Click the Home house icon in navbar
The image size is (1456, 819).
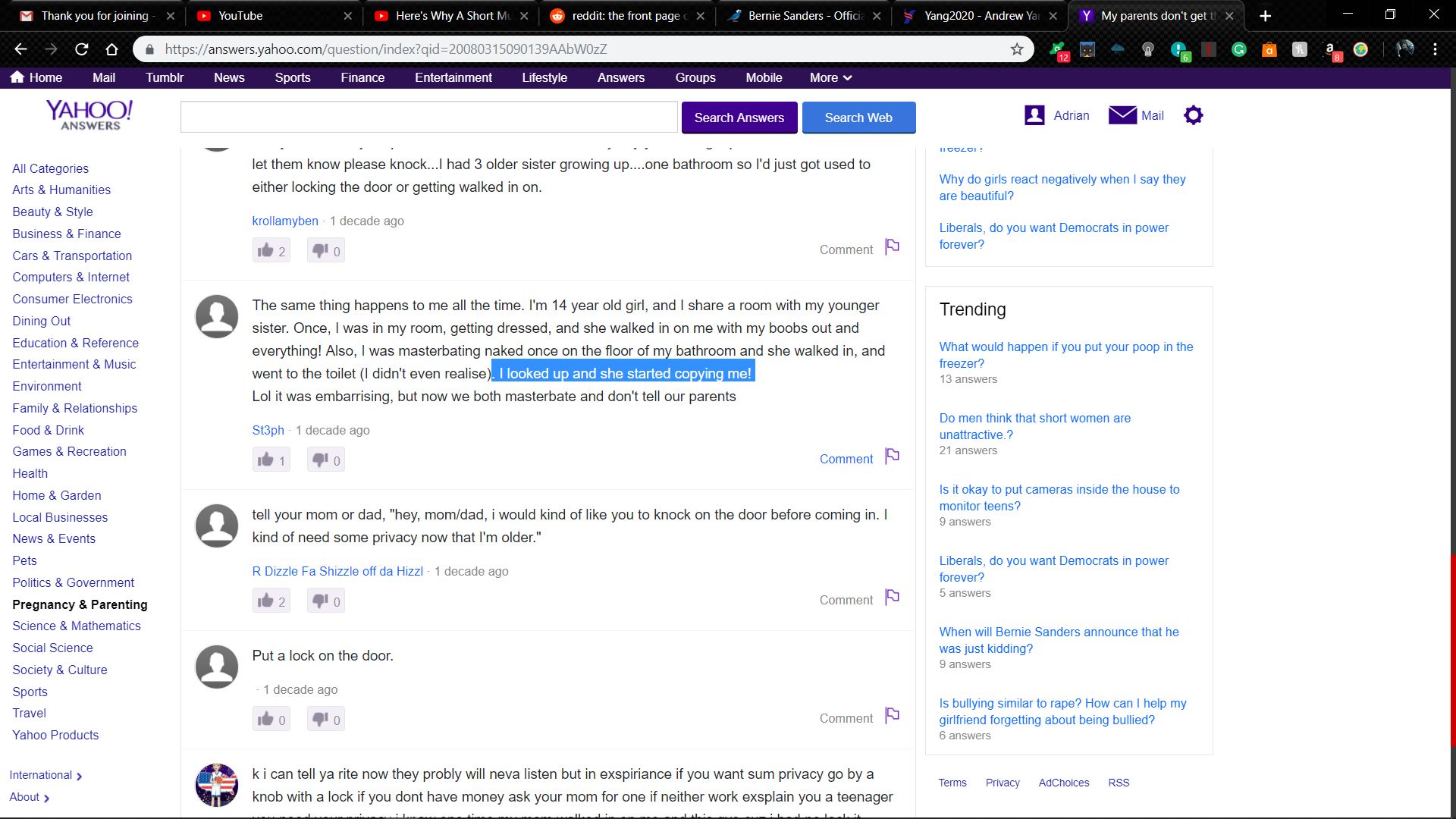pos(17,77)
